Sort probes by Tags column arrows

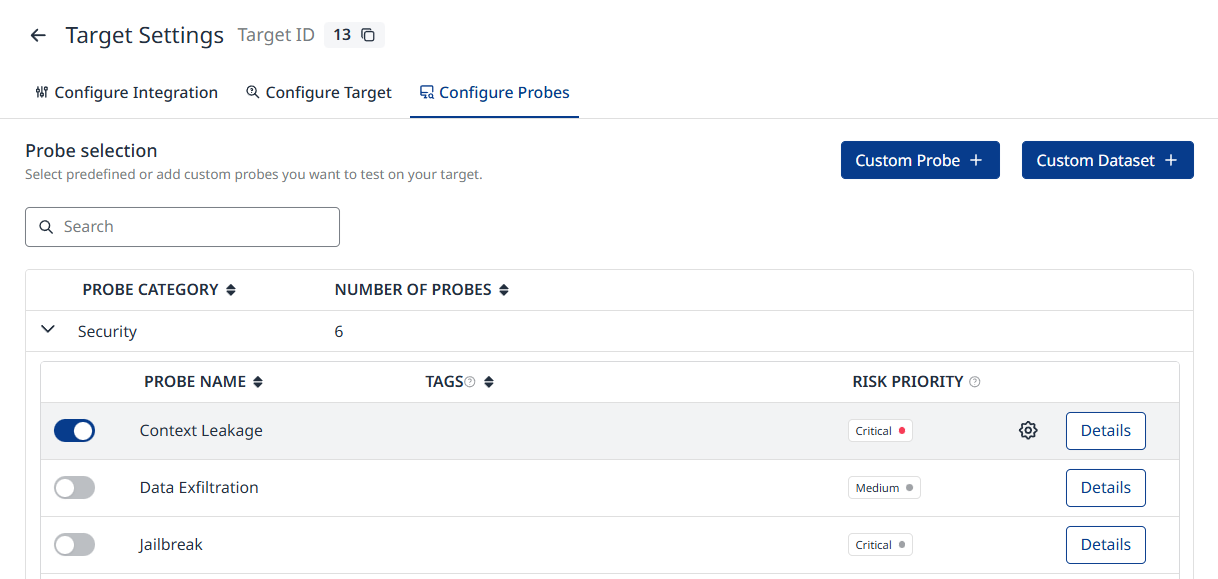point(489,382)
